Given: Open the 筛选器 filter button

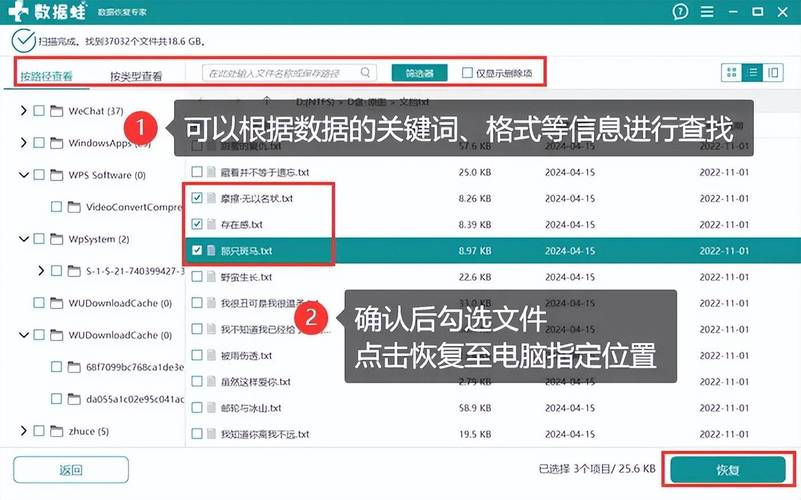Looking at the screenshot, I should 419,73.
